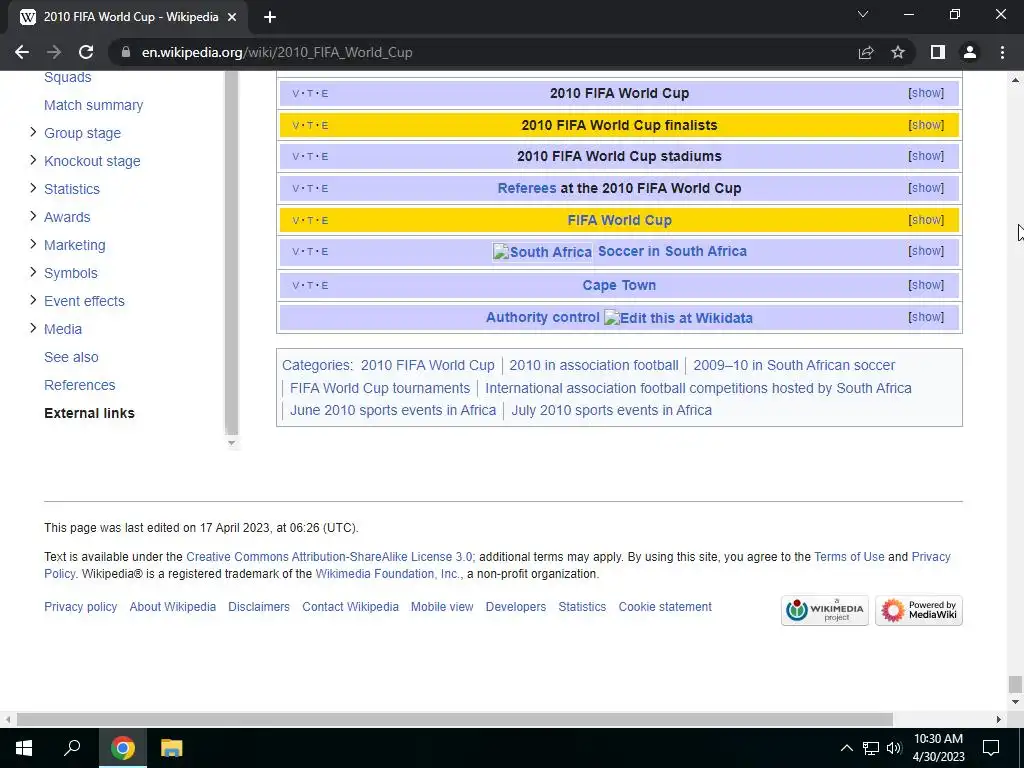Click the address bar URL
Image resolution: width=1024 pixels, height=768 pixels.
277,52
